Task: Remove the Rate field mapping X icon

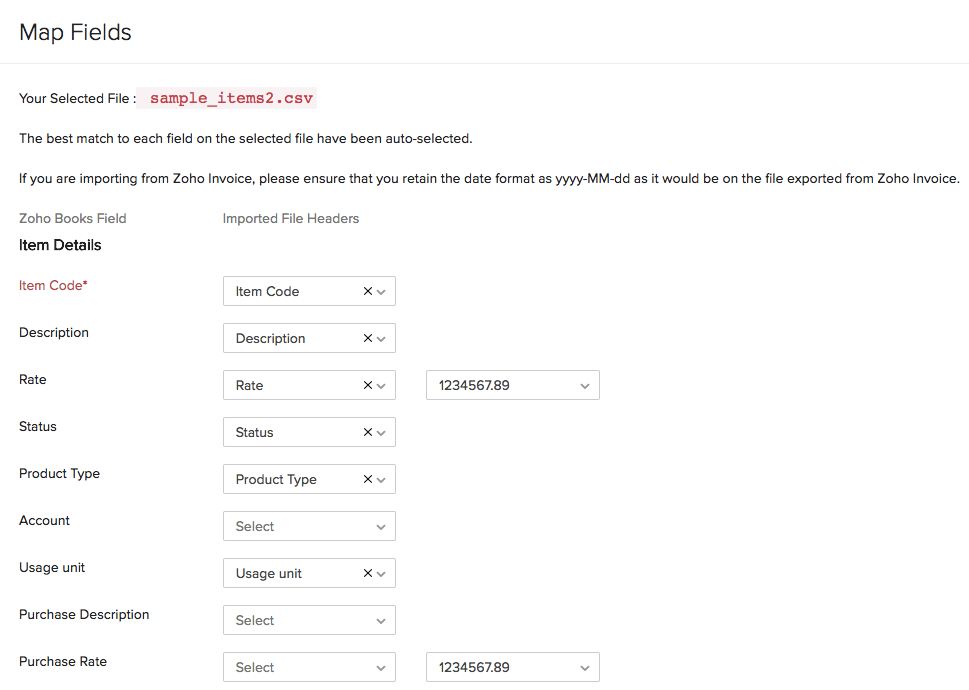Action: click(367, 385)
